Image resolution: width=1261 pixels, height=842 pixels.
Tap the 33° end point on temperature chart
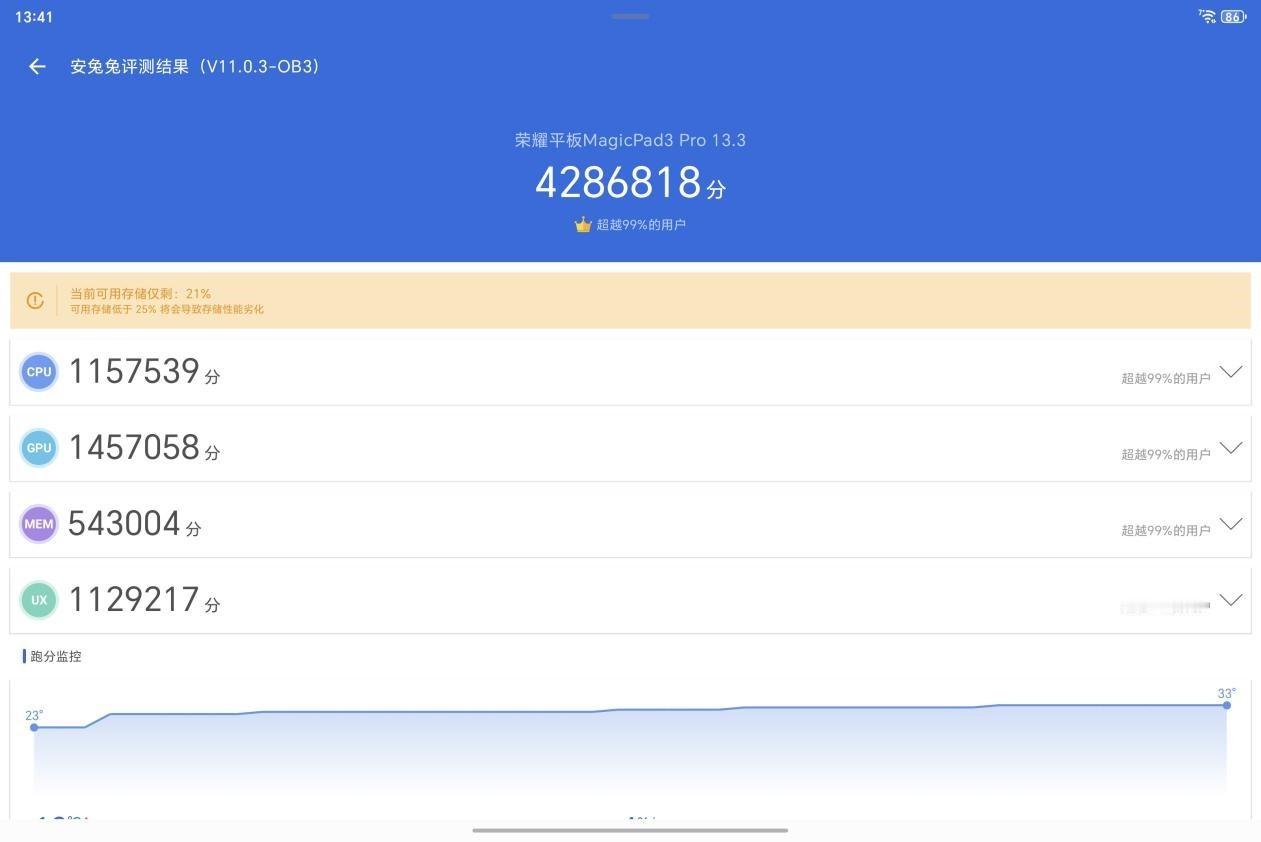1226,705
